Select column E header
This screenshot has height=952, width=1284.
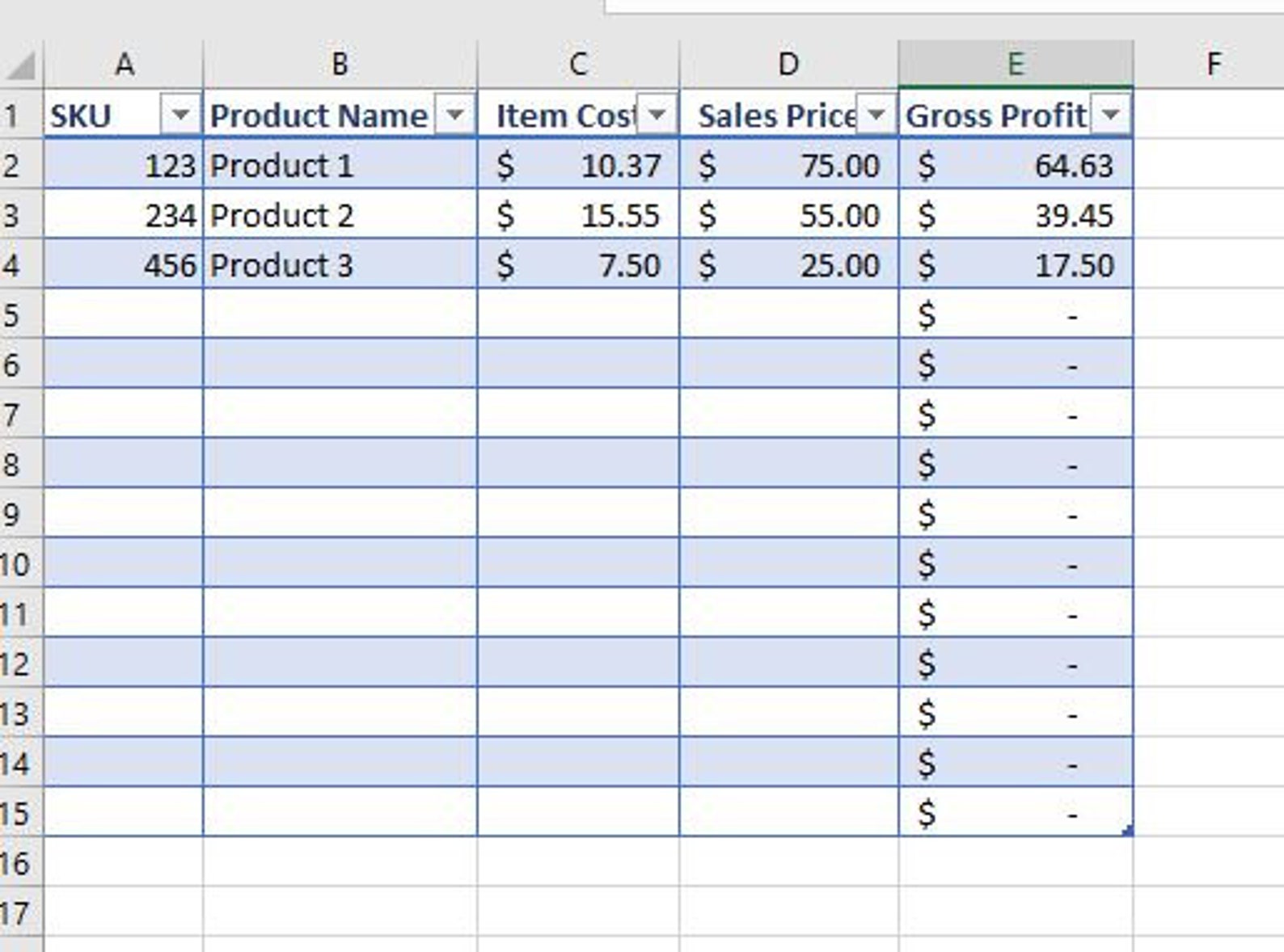coord(1016,65)
